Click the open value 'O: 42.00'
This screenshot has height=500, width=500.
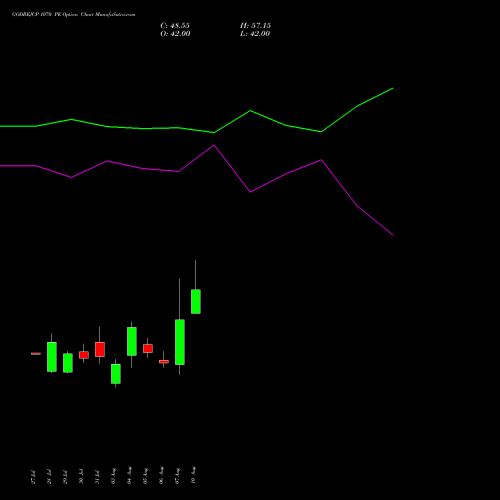coord(175,34)
